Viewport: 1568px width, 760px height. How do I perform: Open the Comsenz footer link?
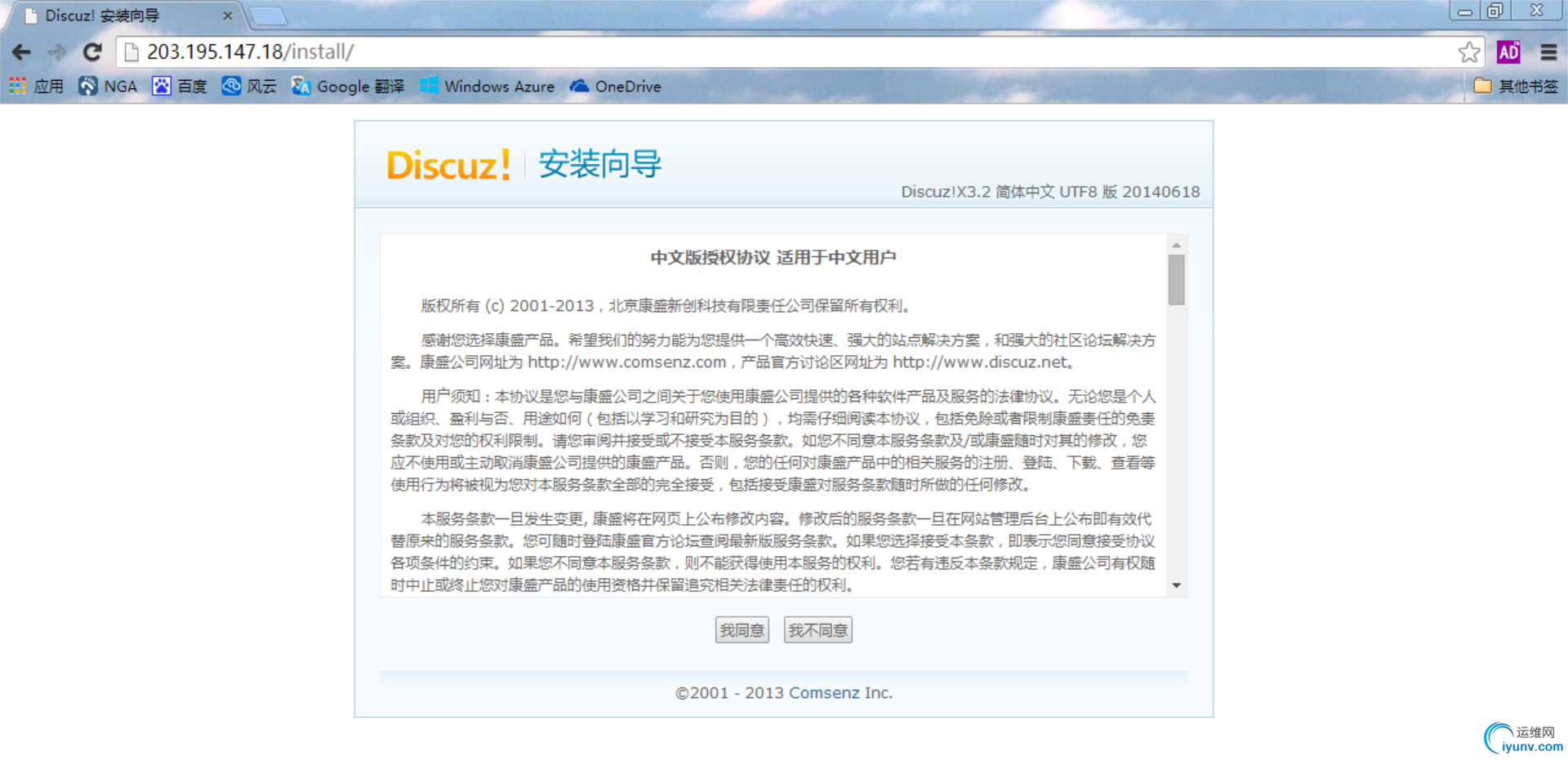[x=824, y=693]
